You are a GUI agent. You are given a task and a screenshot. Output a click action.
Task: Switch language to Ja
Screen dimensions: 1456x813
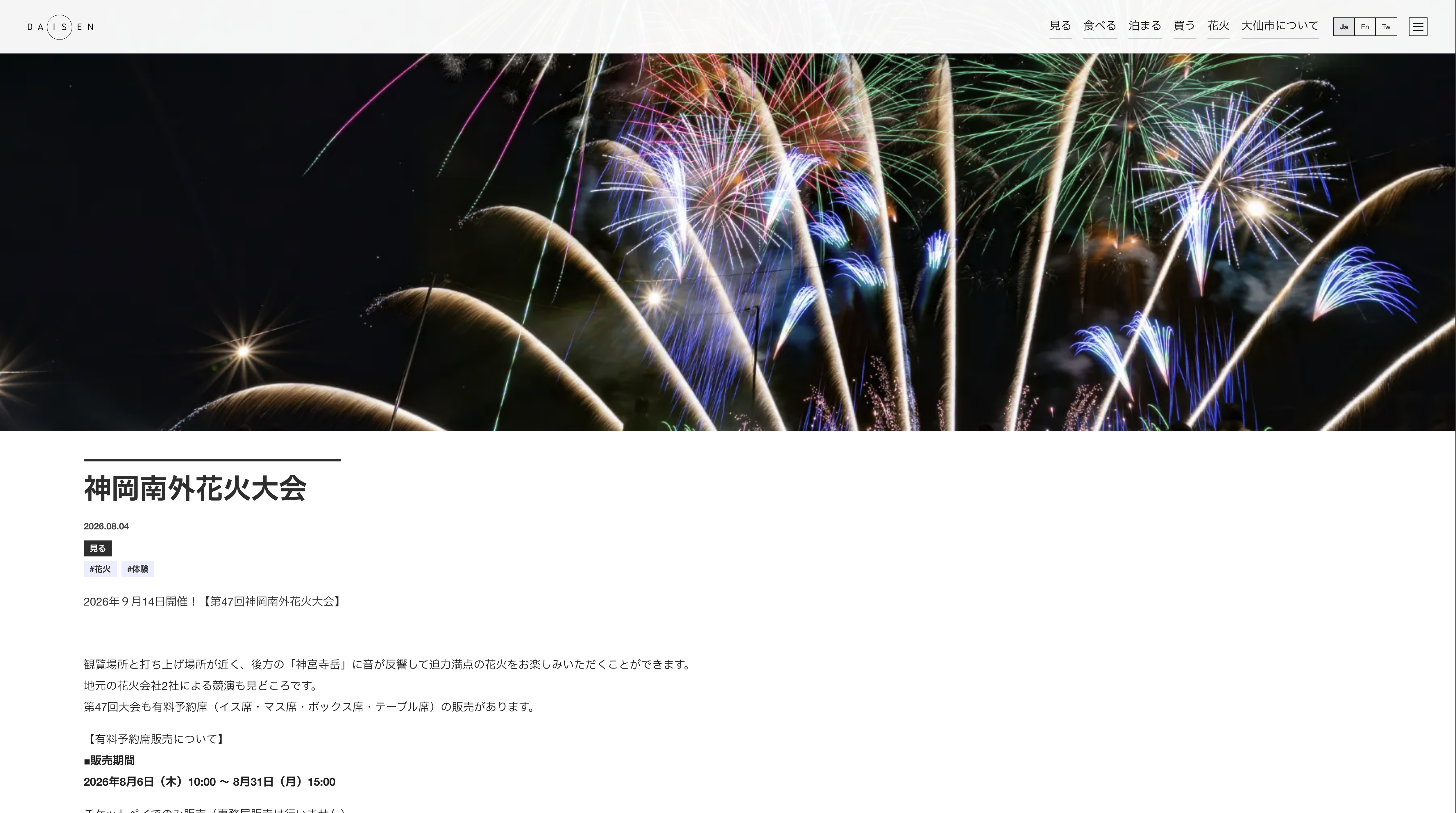click(x=1344, y=26)
